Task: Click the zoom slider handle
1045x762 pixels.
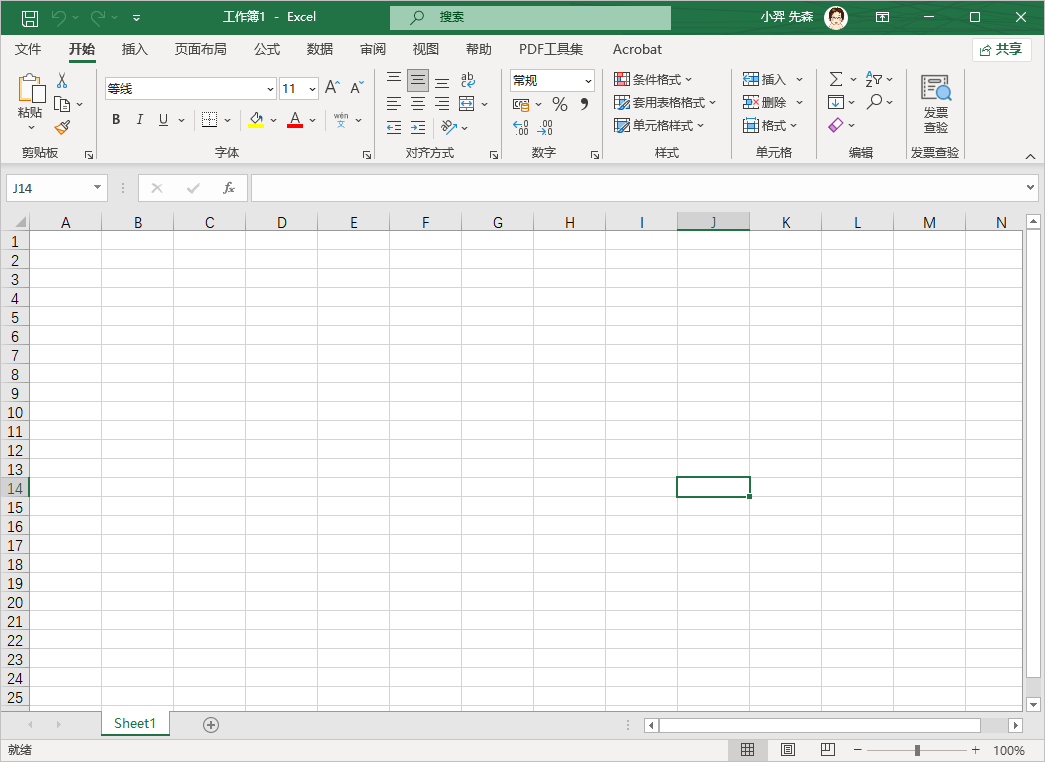Action: tap(917, 750)
